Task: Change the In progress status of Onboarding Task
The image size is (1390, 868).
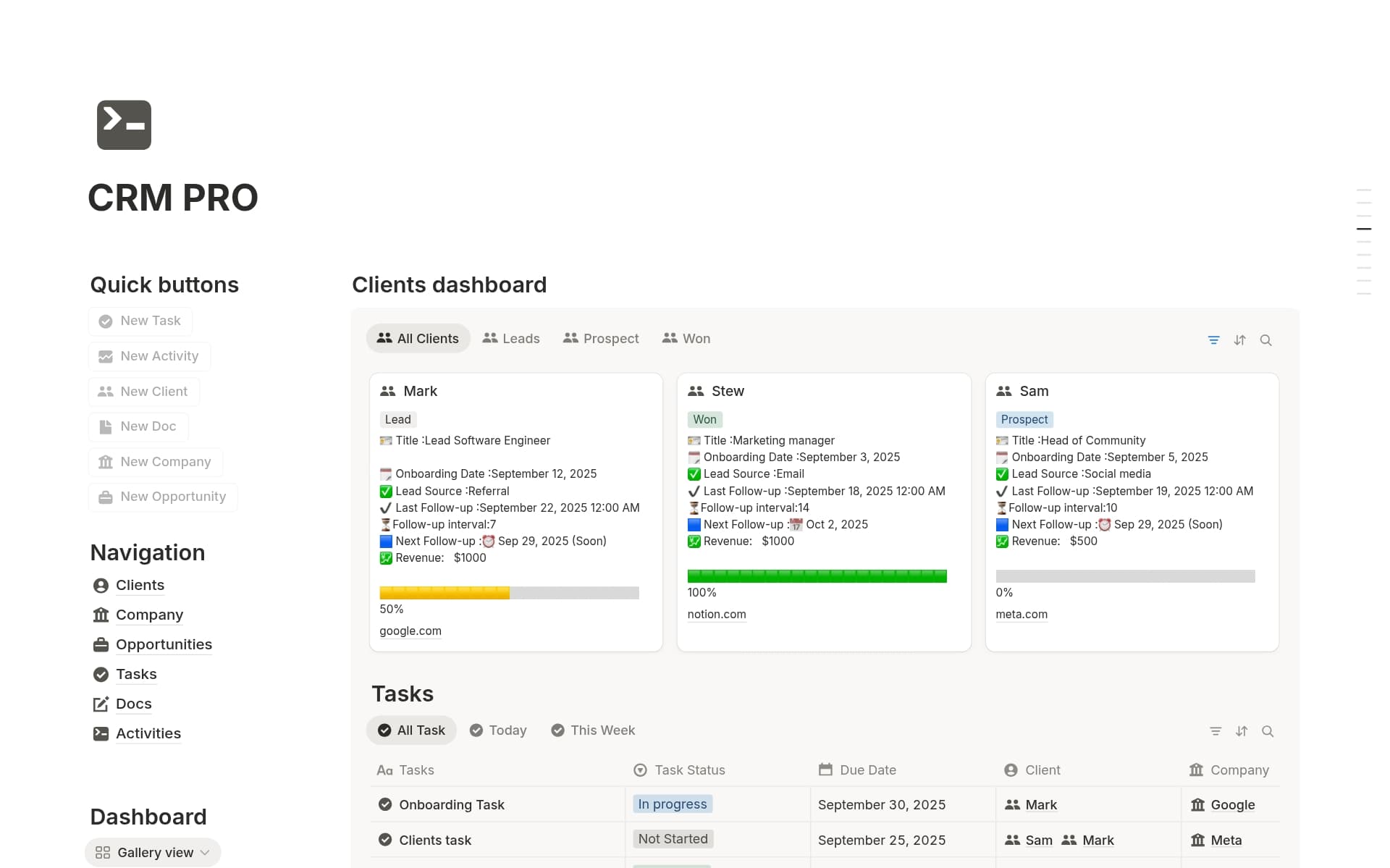Action: tap(672, 804)
